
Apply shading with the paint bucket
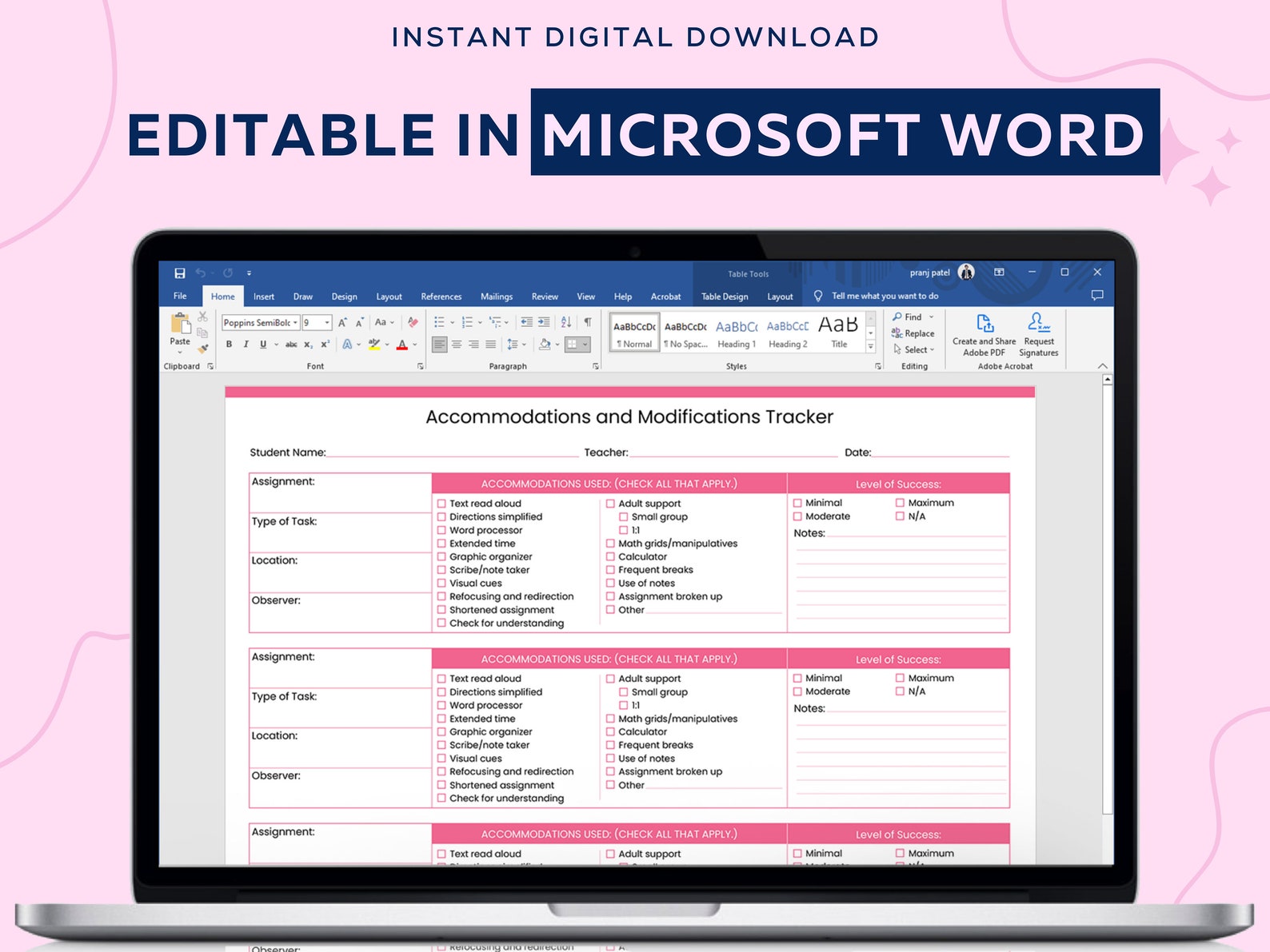point(545,345)
